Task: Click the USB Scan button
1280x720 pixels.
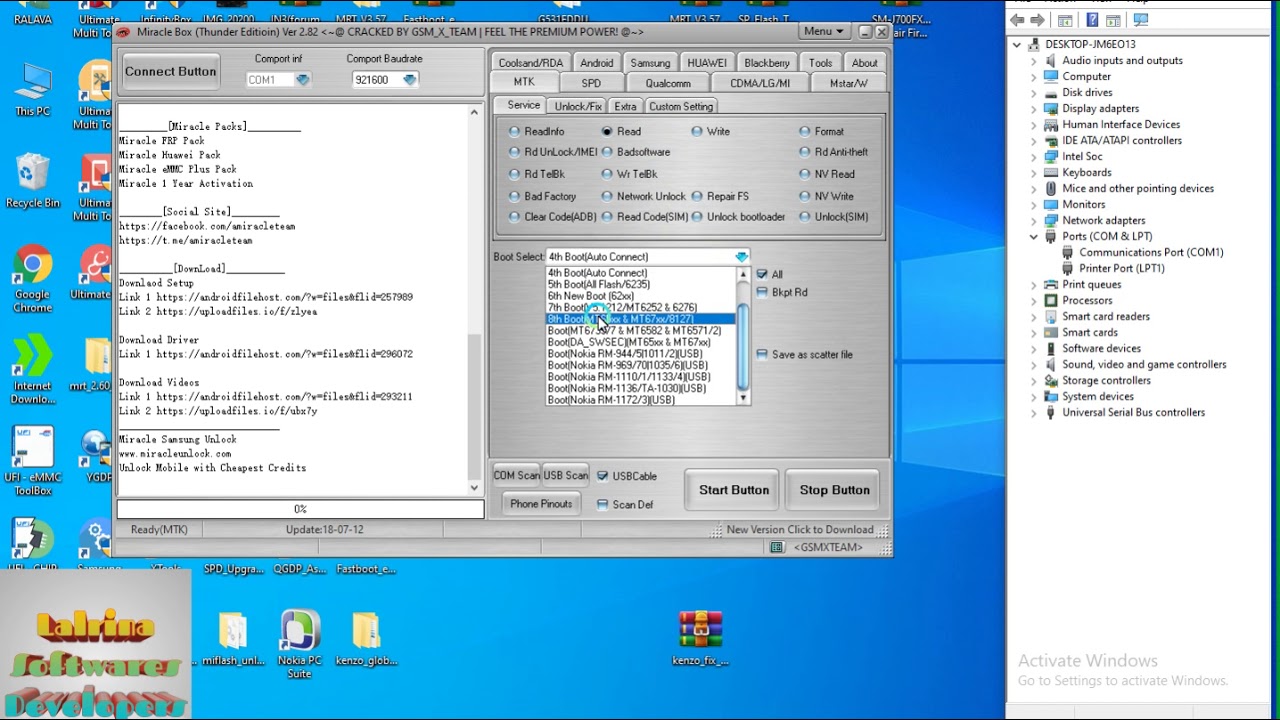Action: click(x=566, y=476)
